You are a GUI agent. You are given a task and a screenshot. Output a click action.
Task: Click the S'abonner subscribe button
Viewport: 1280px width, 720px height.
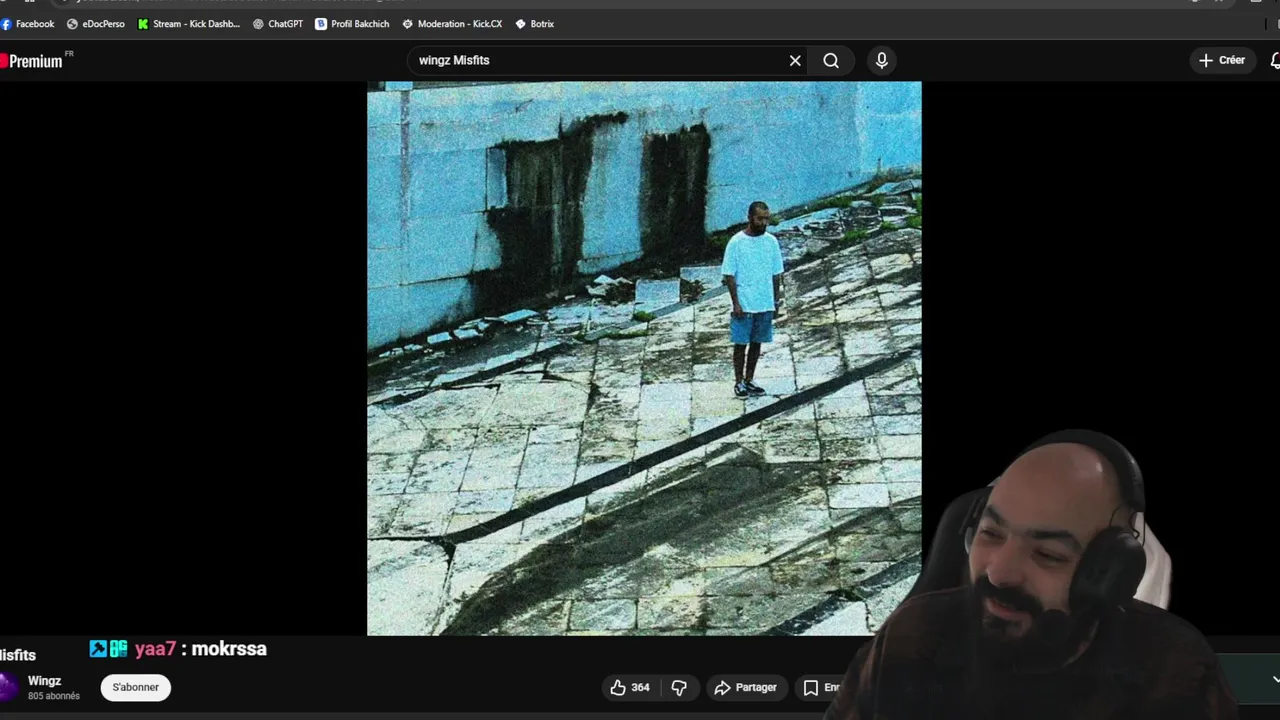(x=136, y=687)
